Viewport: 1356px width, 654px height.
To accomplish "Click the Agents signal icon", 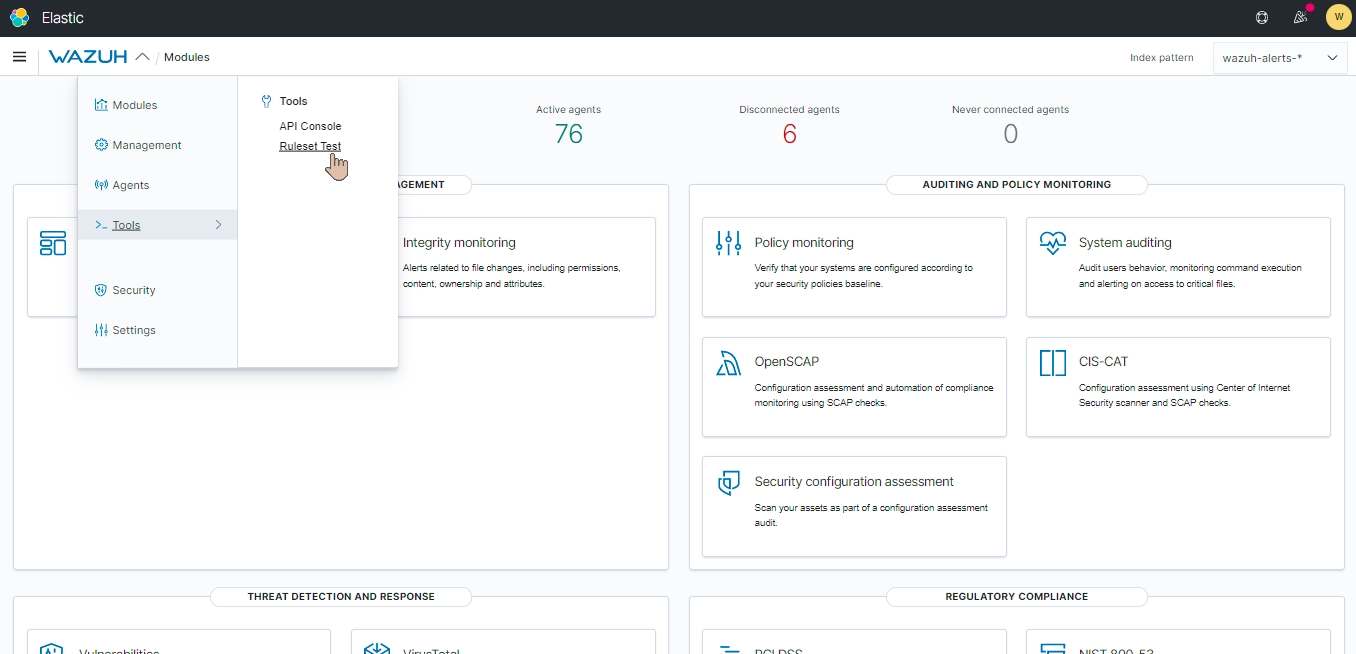I will [101, 185].
